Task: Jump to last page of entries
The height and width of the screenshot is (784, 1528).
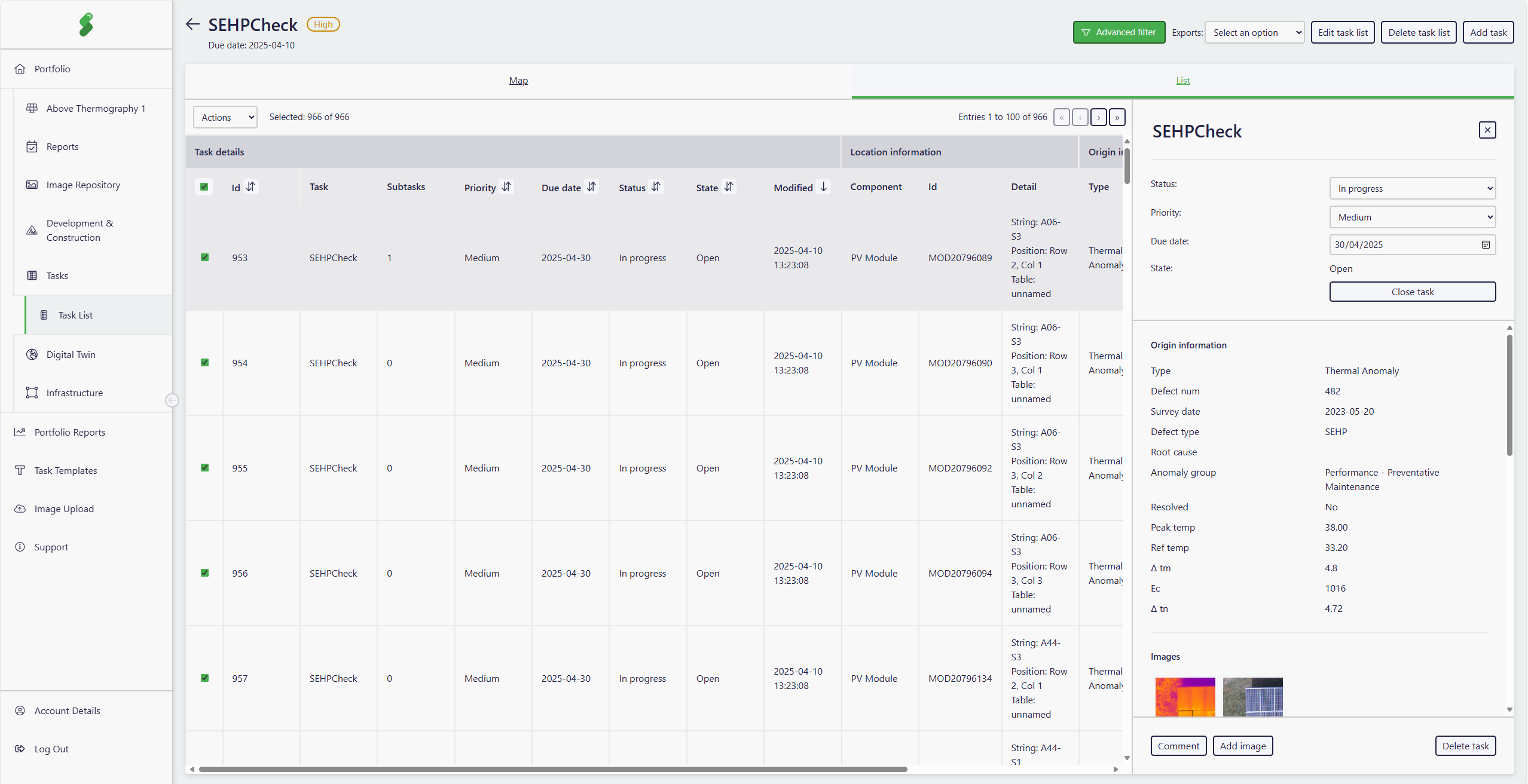Action: click(x=1117, y=117)
